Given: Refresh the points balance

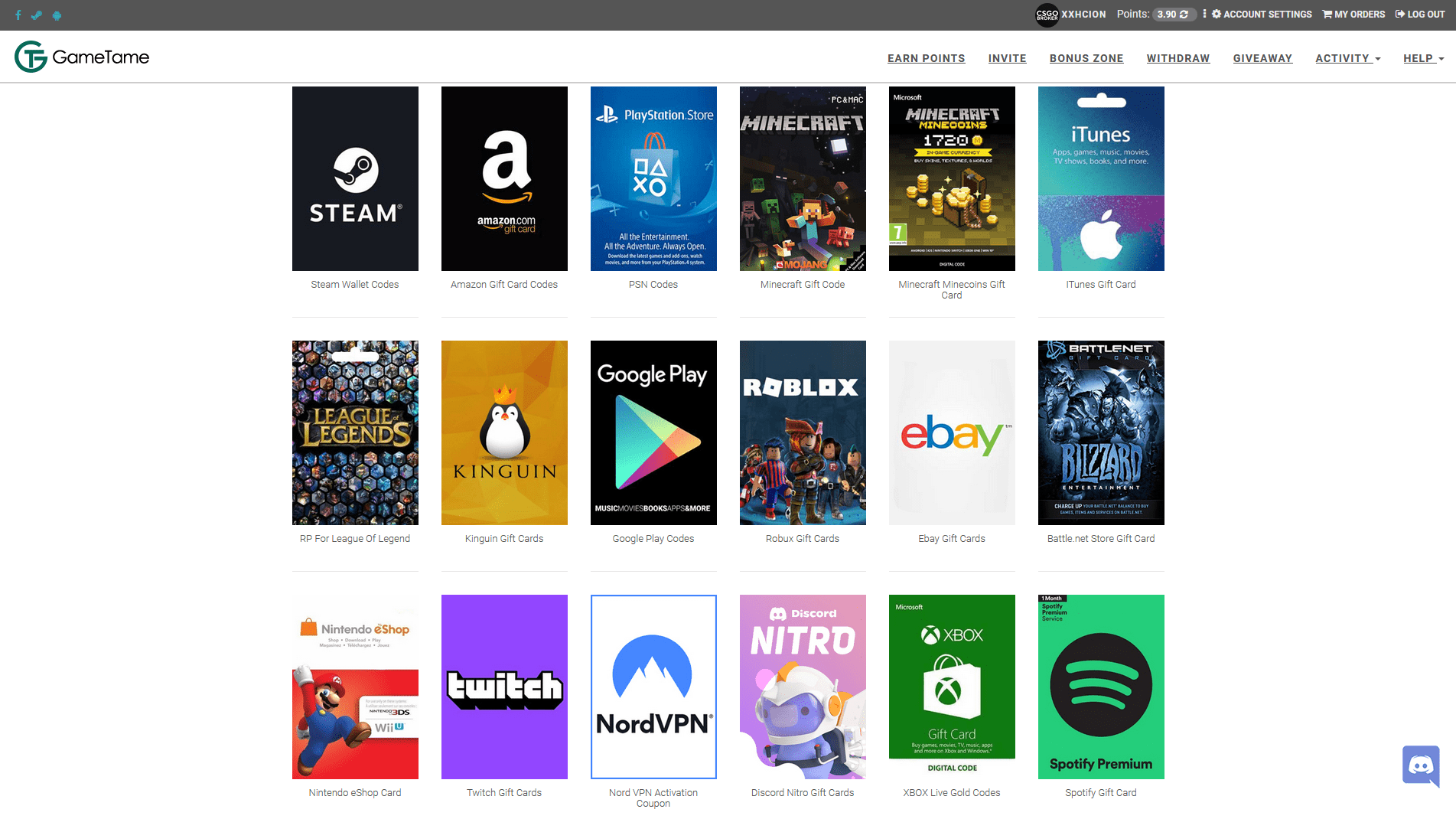Looking at the screenshot, I should pyautogui.click(x=1184, y=15).
